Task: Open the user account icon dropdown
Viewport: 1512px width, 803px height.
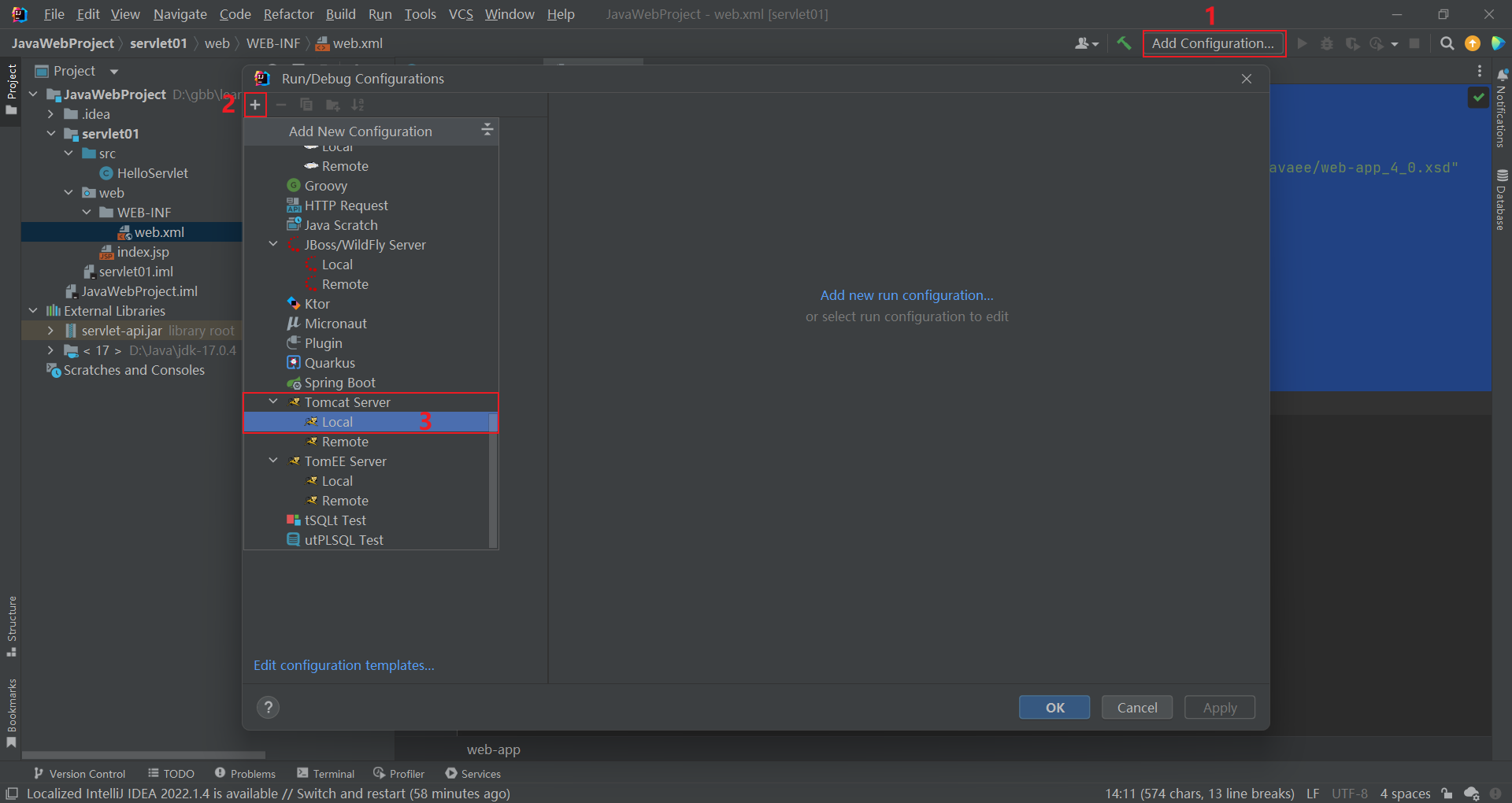Action: pyautogui.click(x=1087, y=43)
